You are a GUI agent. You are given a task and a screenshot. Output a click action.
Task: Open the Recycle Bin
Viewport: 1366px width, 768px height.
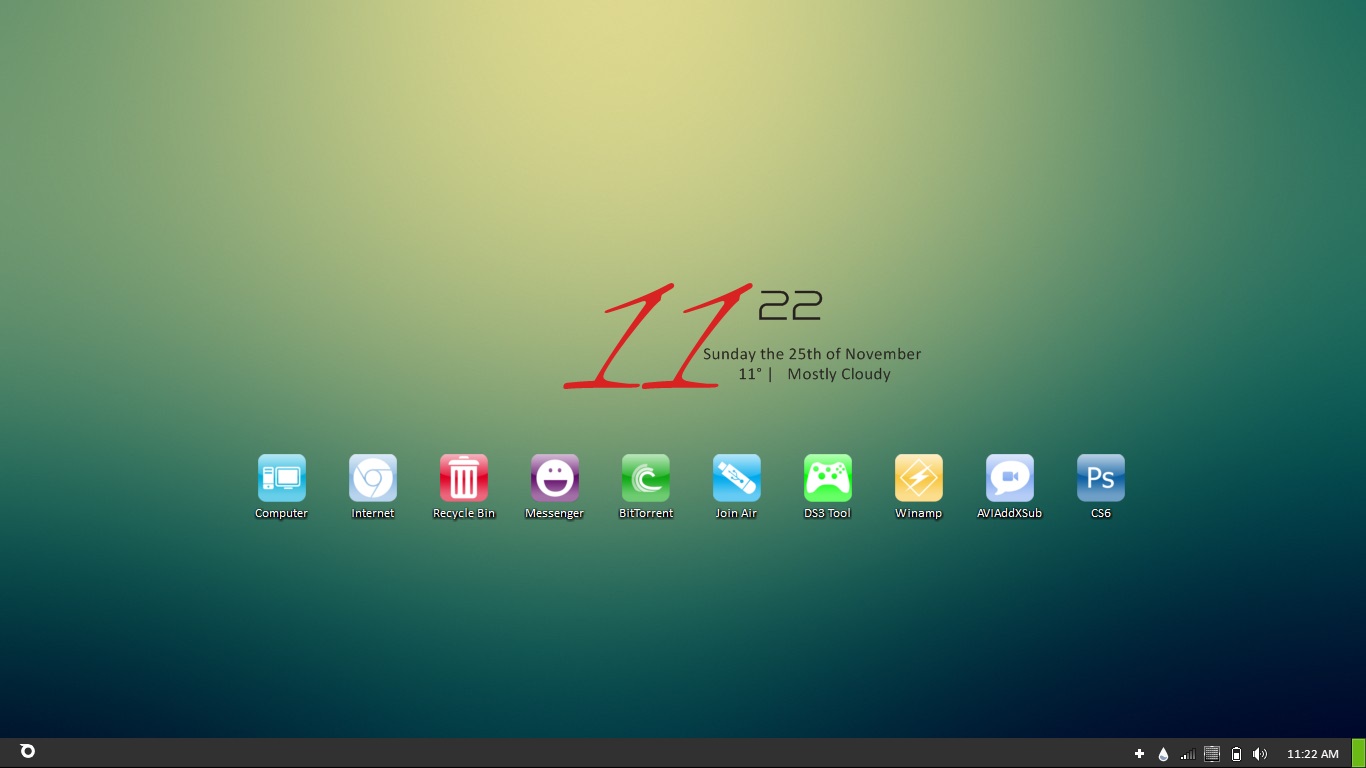[463, 479]
